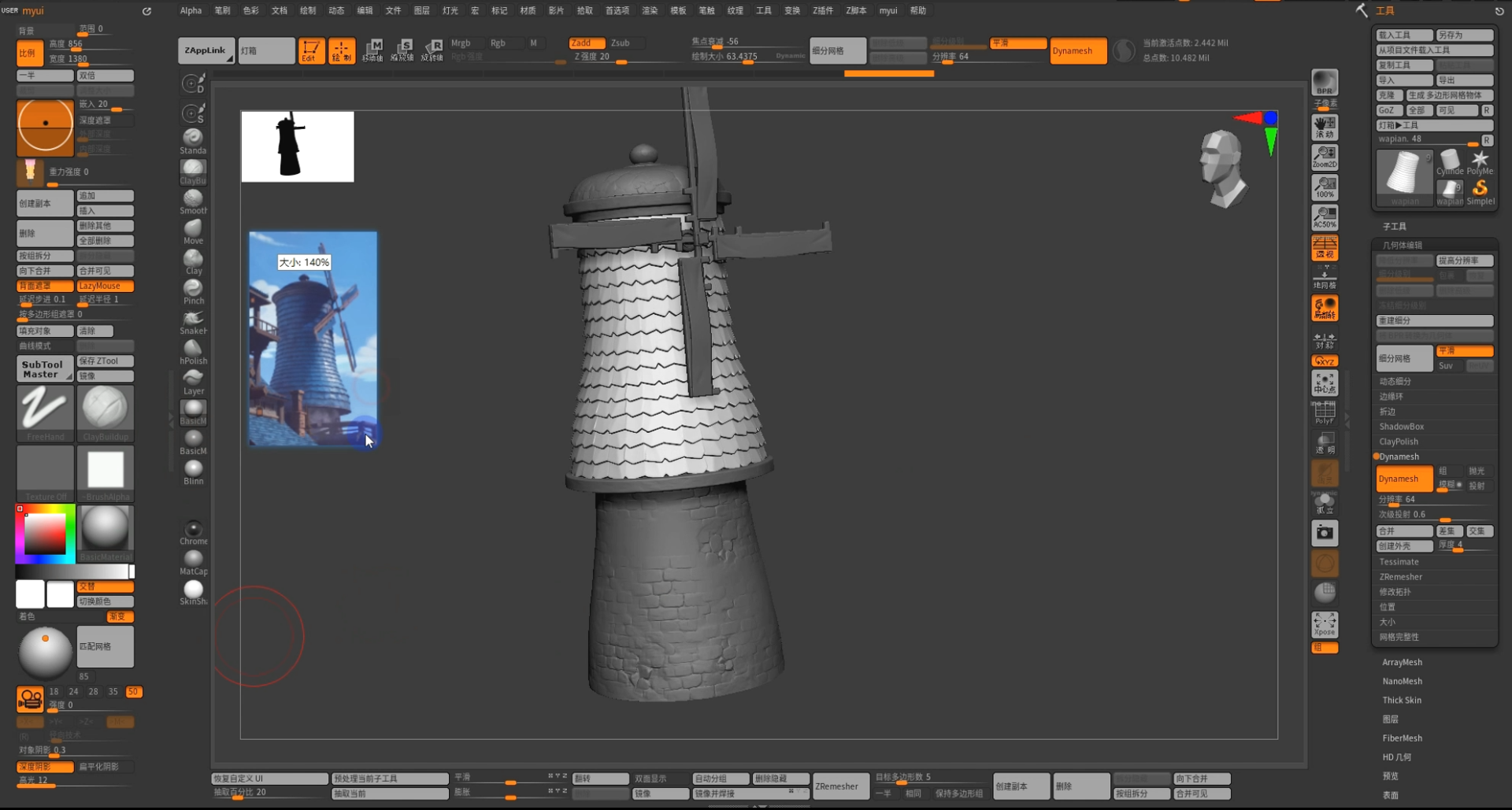Viewport: 1512px width, 810px height.
Task: Click the view orientation head widget
Action: [x=1222, y=168]
